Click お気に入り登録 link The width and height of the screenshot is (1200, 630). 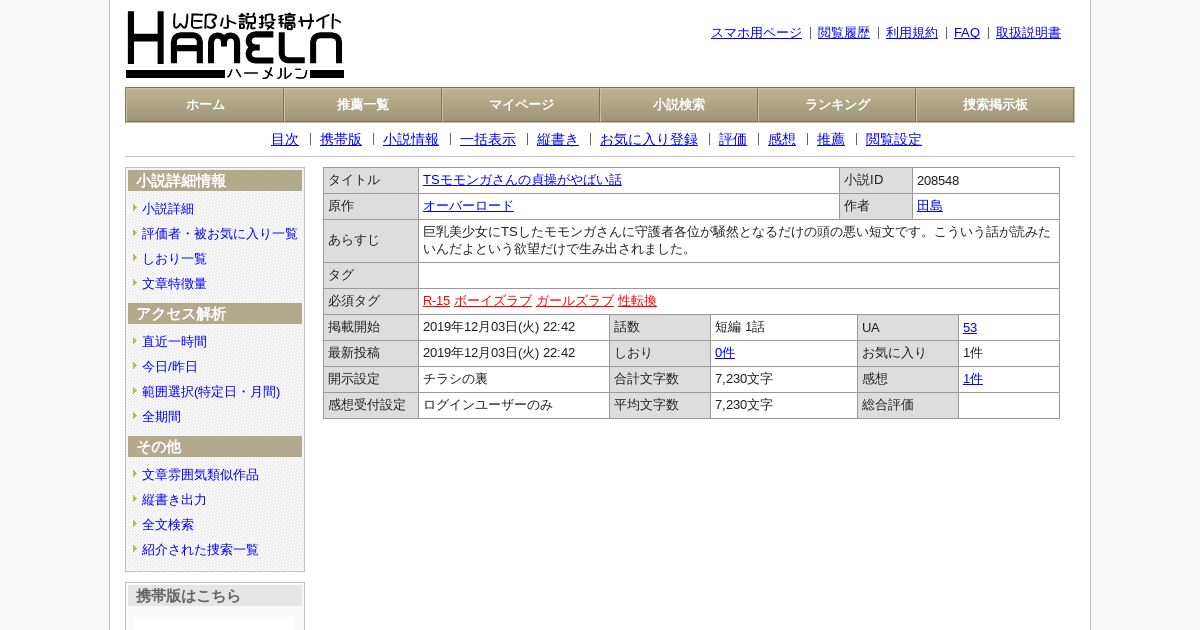(649, 140)
